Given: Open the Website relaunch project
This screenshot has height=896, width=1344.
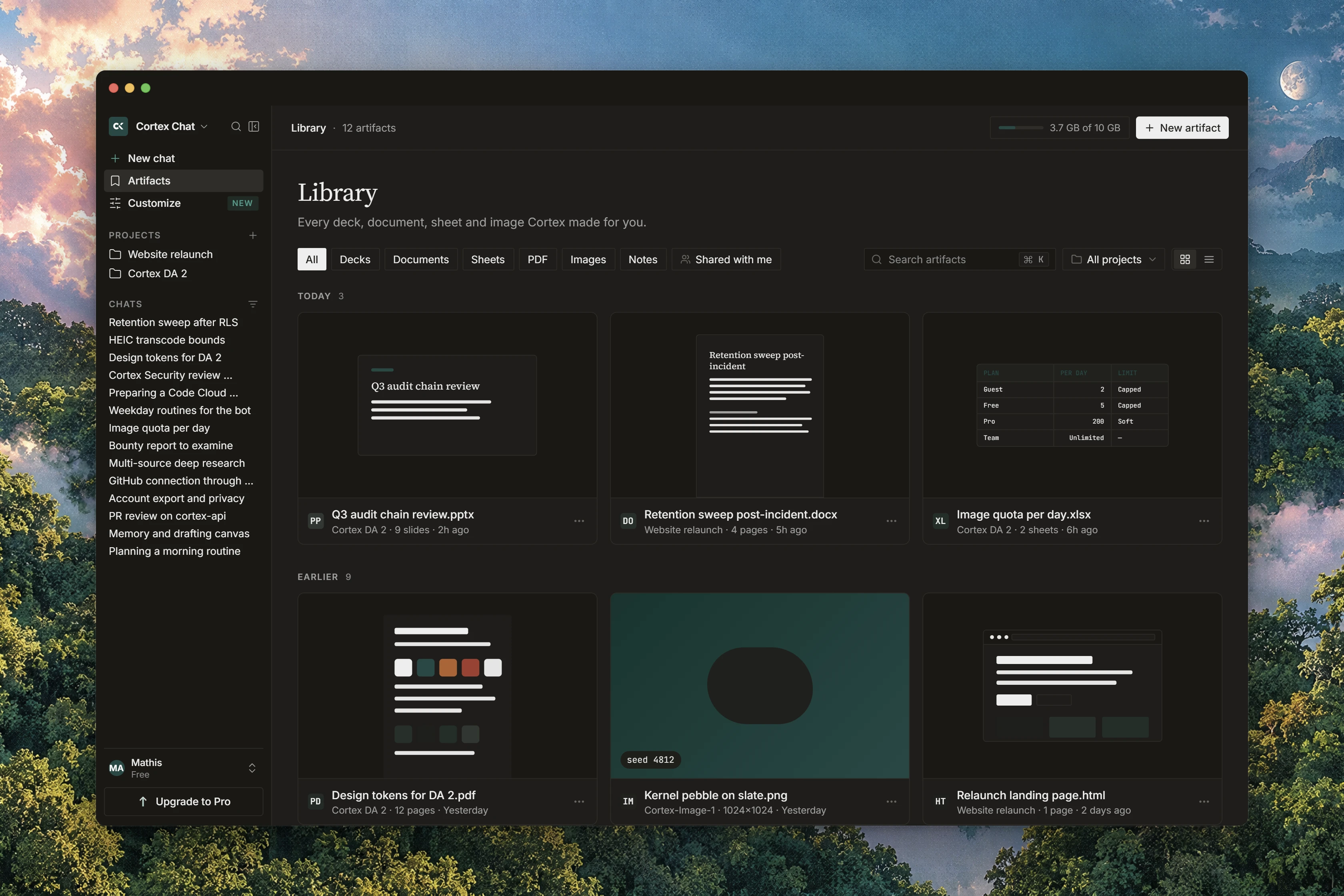Looking at the screenshot, I should tap(184, 254).
